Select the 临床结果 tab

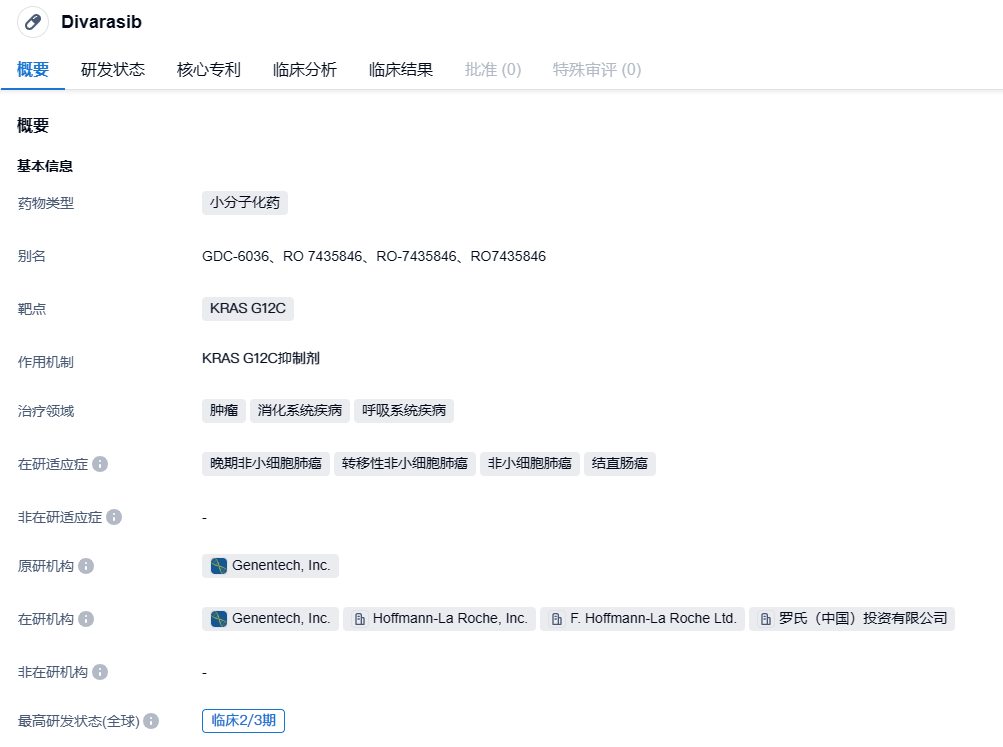[x=401, y=70]
